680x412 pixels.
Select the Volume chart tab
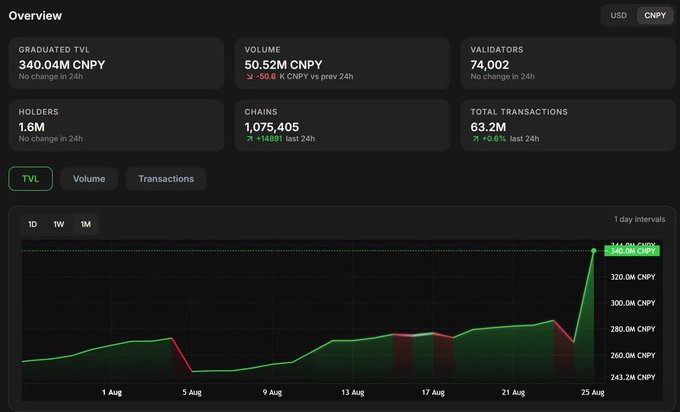tap(89, 179)
